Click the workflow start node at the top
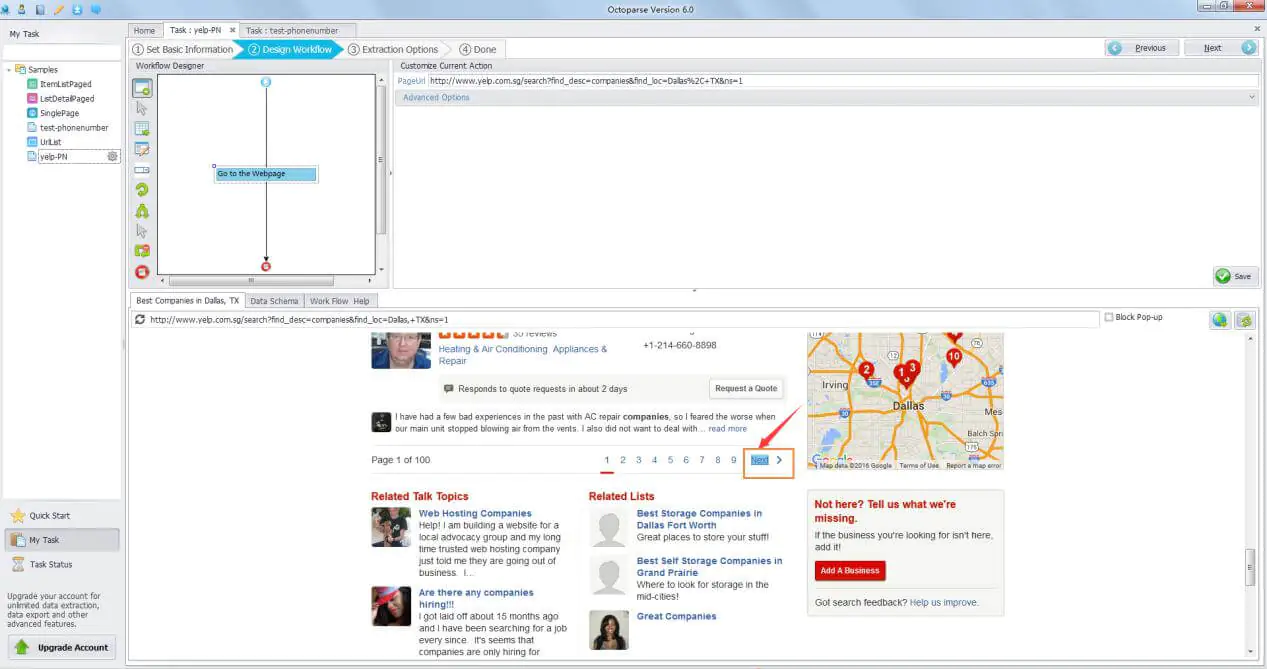This screenshot has width=1267, height=669. (x=266, y=82)
